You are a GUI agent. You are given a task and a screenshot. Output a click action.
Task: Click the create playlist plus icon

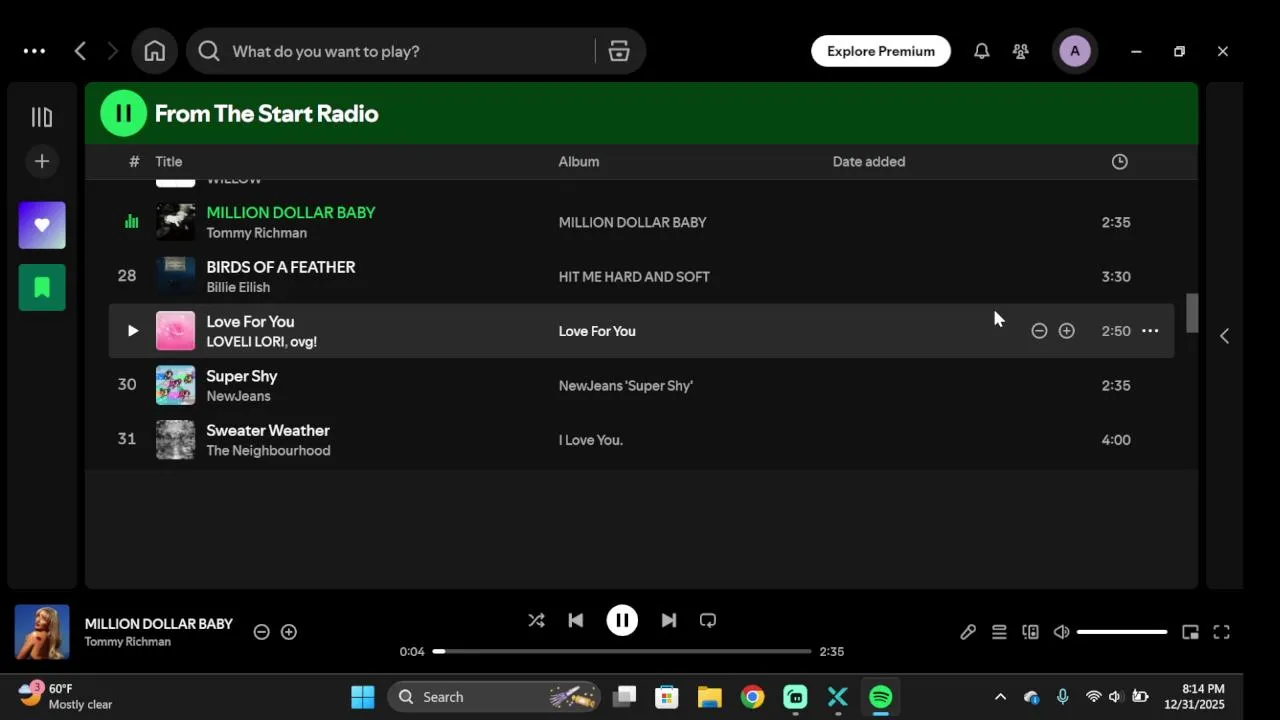click(41, 161)
